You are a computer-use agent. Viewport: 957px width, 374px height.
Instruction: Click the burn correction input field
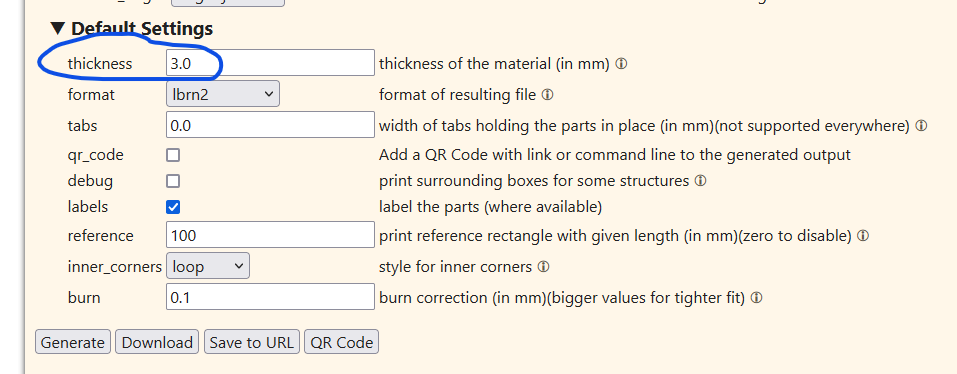click(270, 297)
